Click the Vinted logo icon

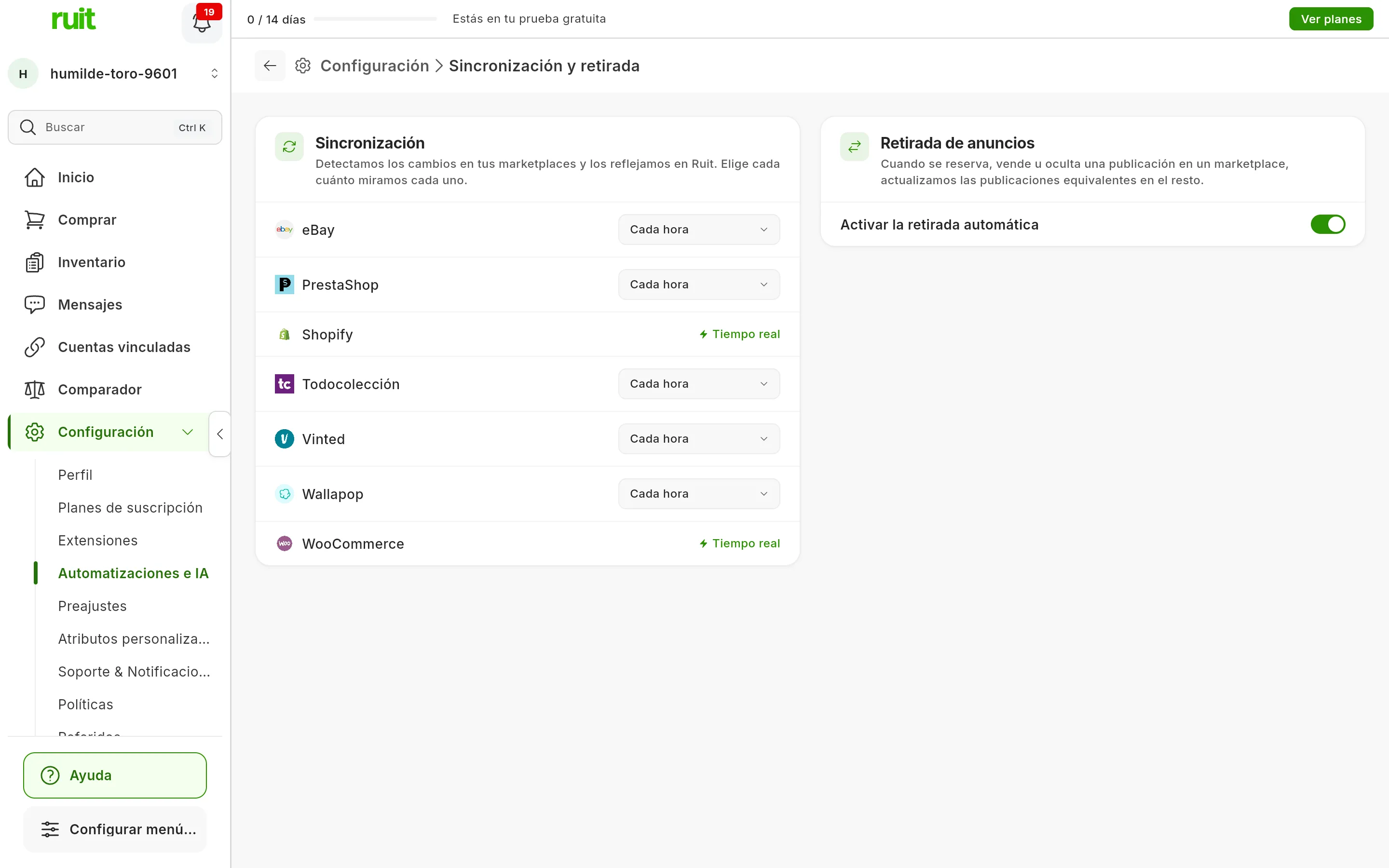pyautogui.click(x=285, y=439)
